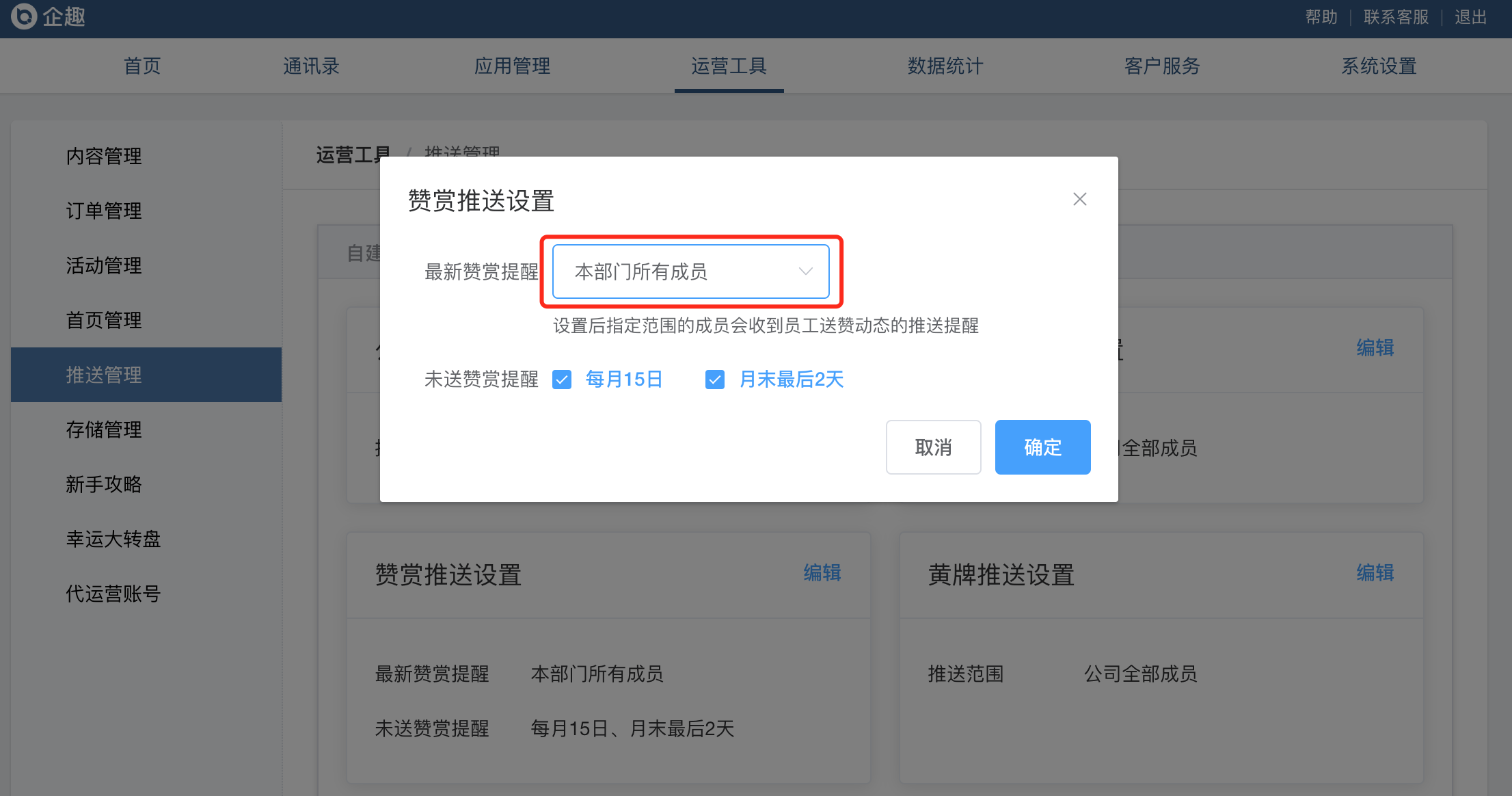Toggle the 月末最后2天 checkbox
The width and height of the screenshot is (1512, 796).
tap(715, 380)
